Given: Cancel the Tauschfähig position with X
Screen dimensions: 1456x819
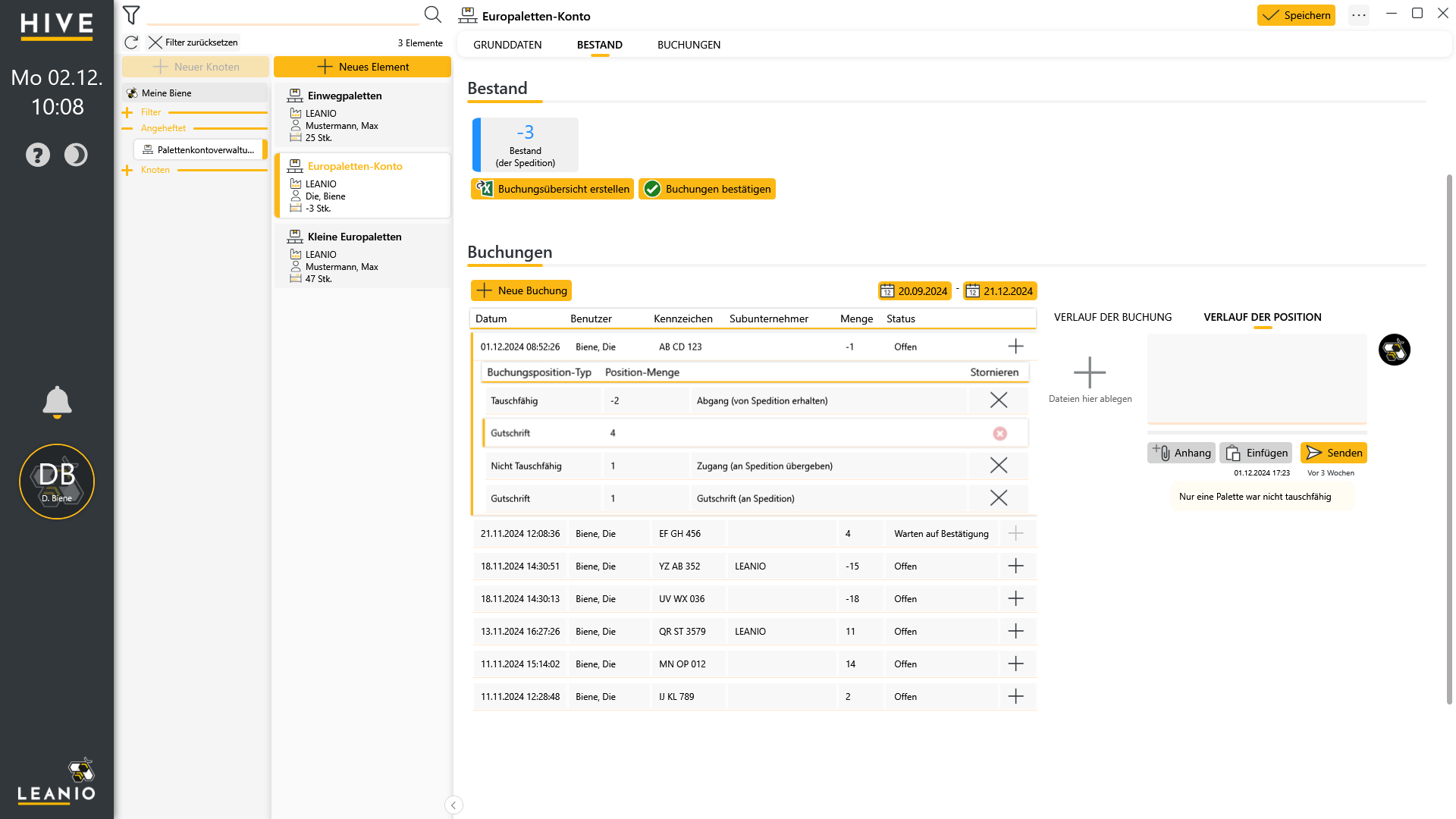Looking at the screenshot, I should (x=999, y=400).
